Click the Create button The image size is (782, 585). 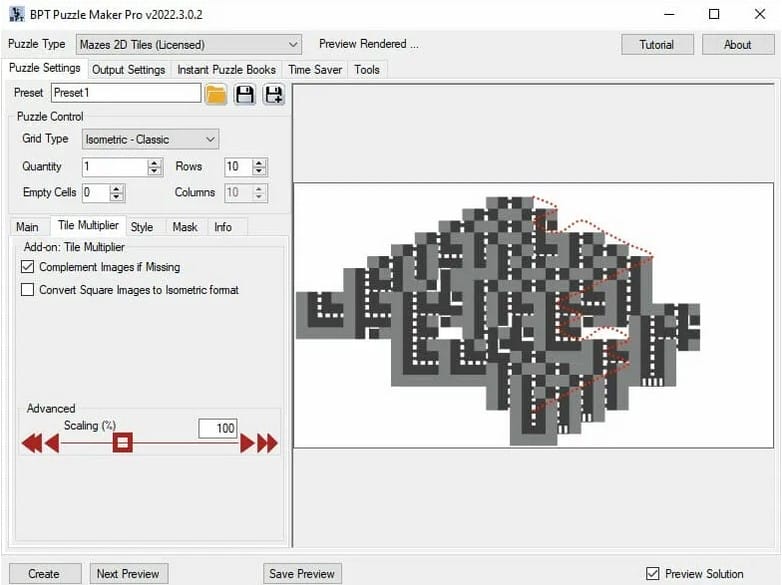point(43,574)
